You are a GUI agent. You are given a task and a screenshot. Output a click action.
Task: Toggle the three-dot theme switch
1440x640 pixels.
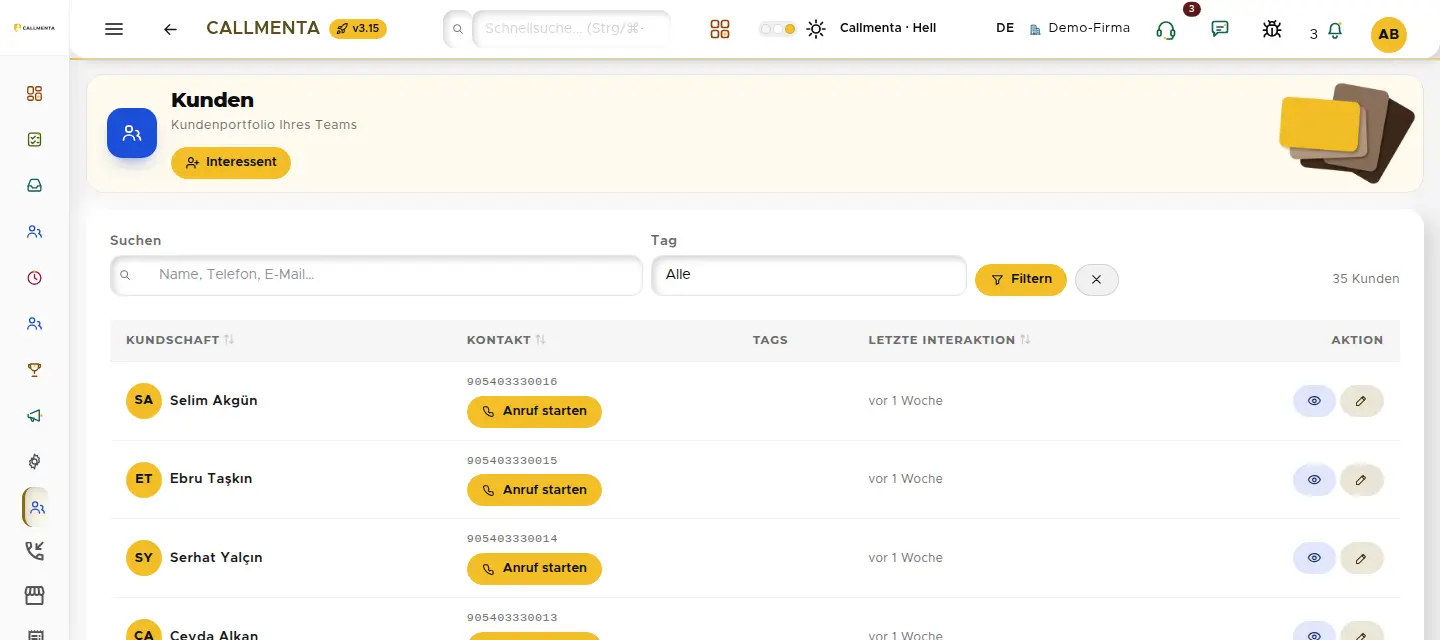777,29
